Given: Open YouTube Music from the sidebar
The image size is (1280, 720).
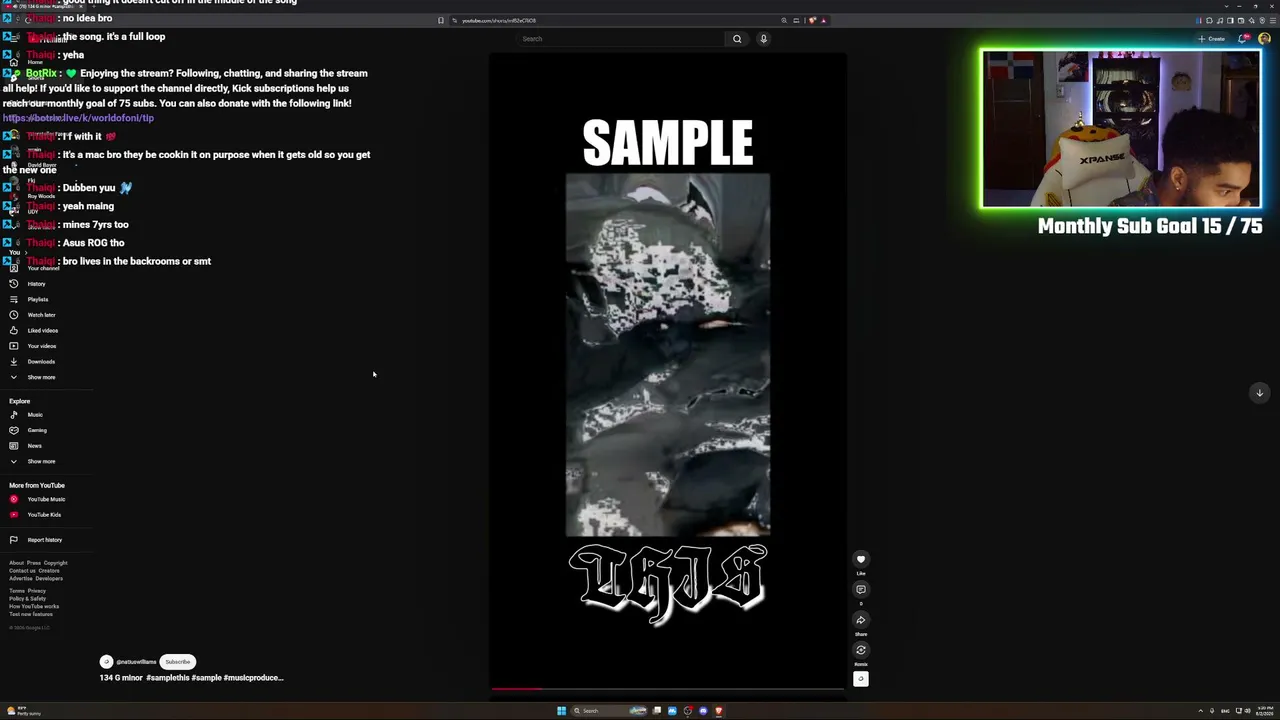Looking at the screenshot, I should [46, 499].
